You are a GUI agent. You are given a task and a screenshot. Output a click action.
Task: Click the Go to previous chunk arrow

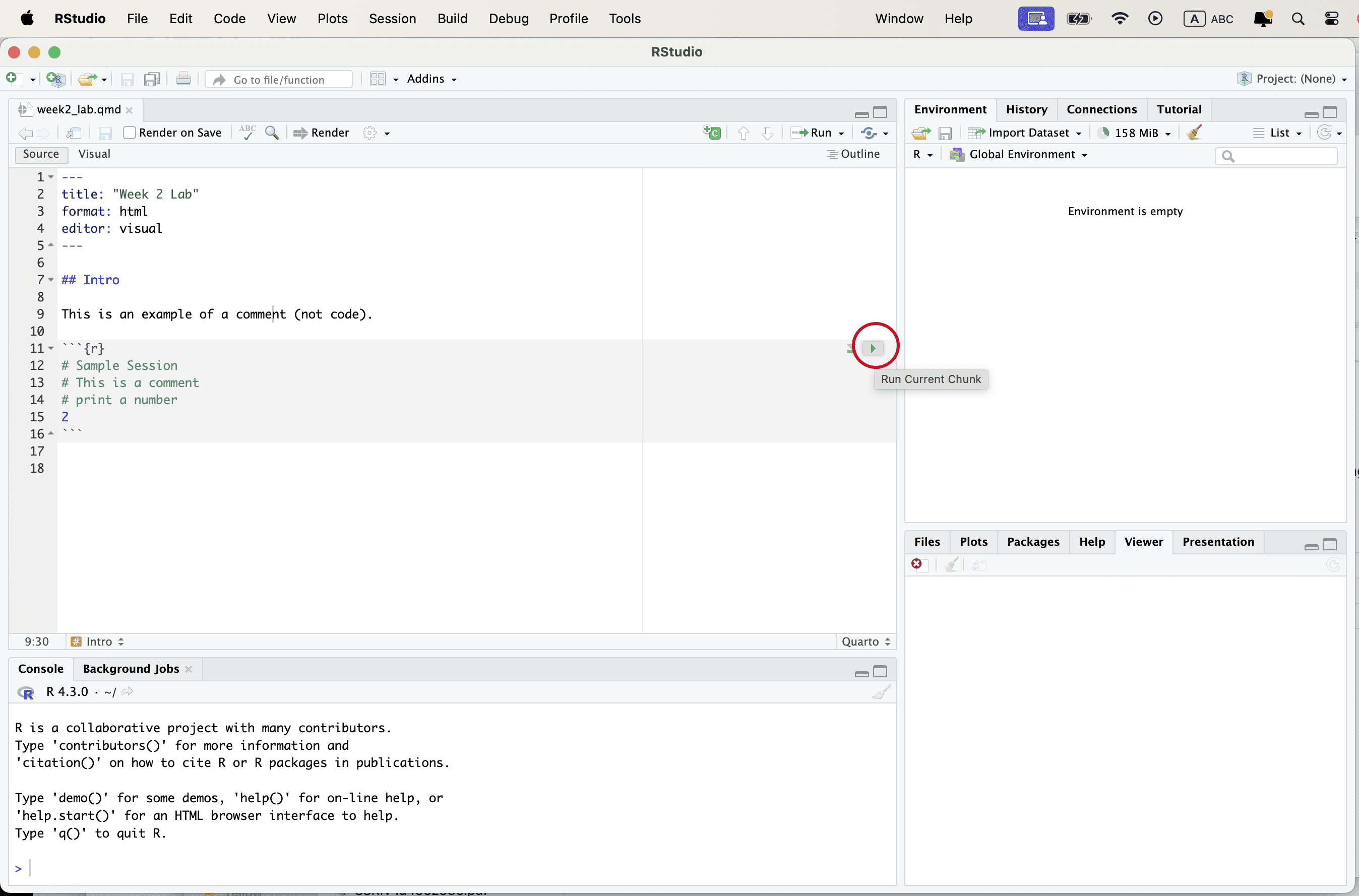click(x=743, y=133)
